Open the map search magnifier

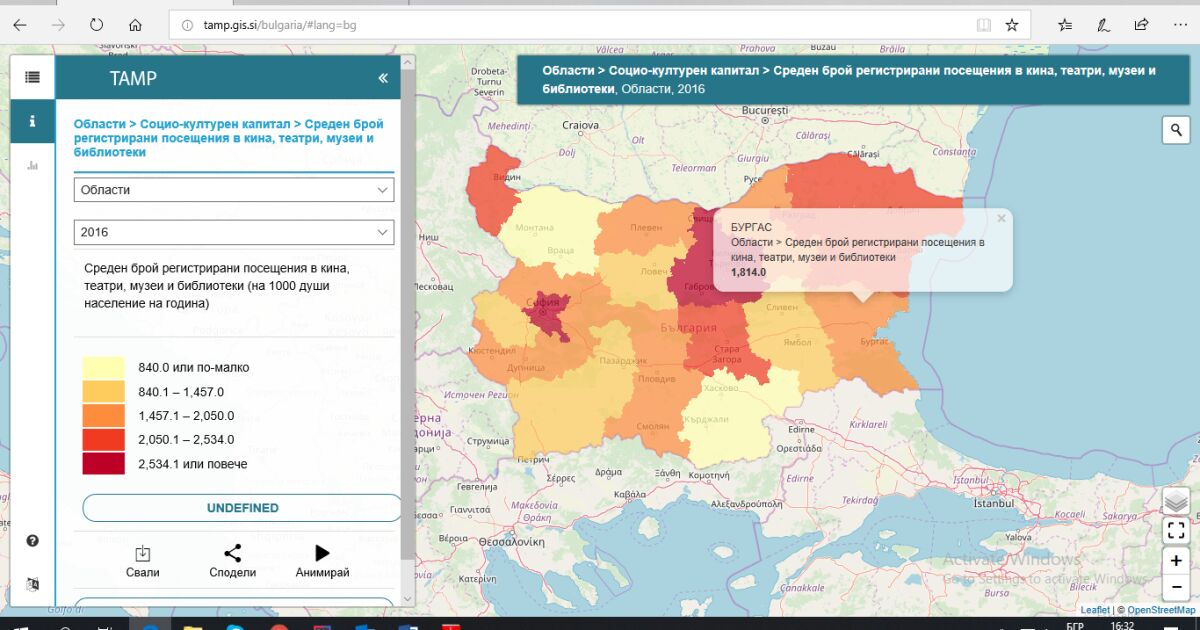[1175, 130]
